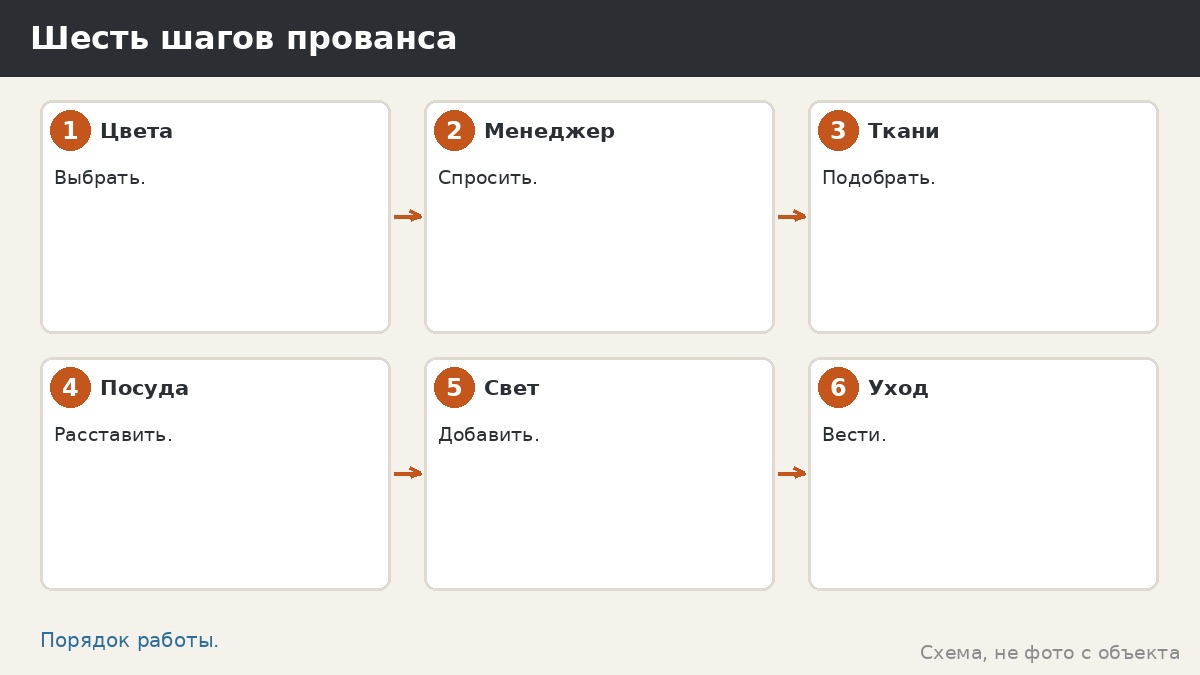
Task: Click the "Уход" card heading
Action: [898, 388]
